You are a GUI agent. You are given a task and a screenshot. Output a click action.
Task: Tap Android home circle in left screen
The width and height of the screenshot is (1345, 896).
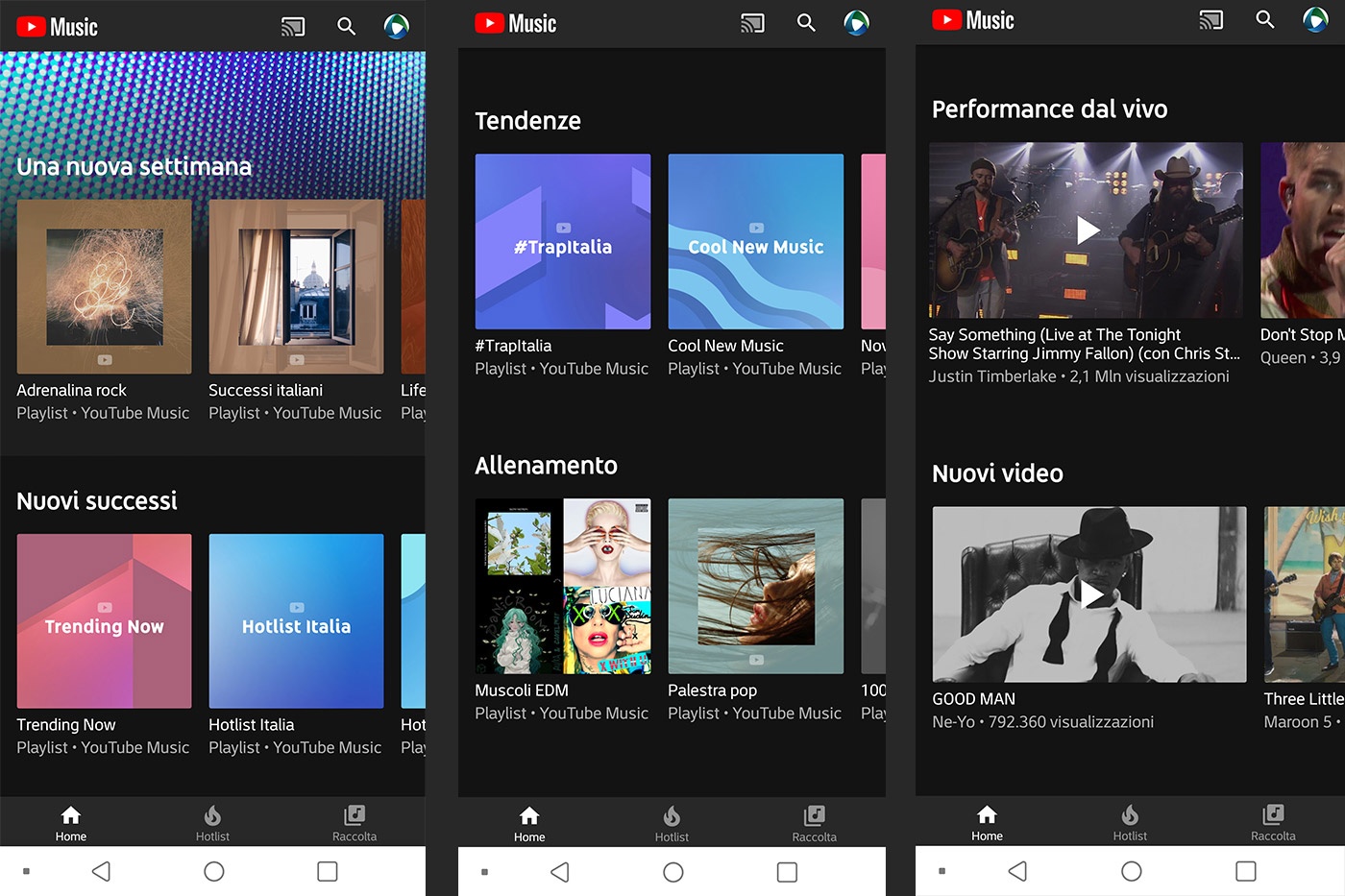point(214,871)
